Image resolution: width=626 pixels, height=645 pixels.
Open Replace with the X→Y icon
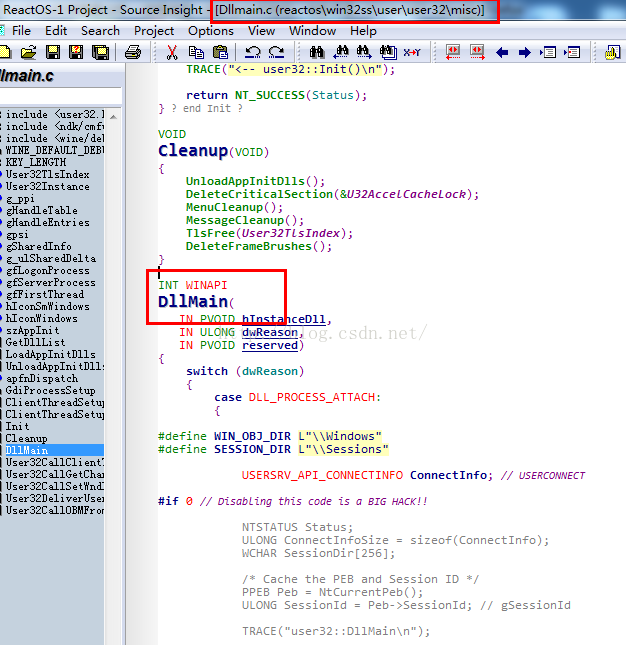pyautogui.click(x=412, y=52)
